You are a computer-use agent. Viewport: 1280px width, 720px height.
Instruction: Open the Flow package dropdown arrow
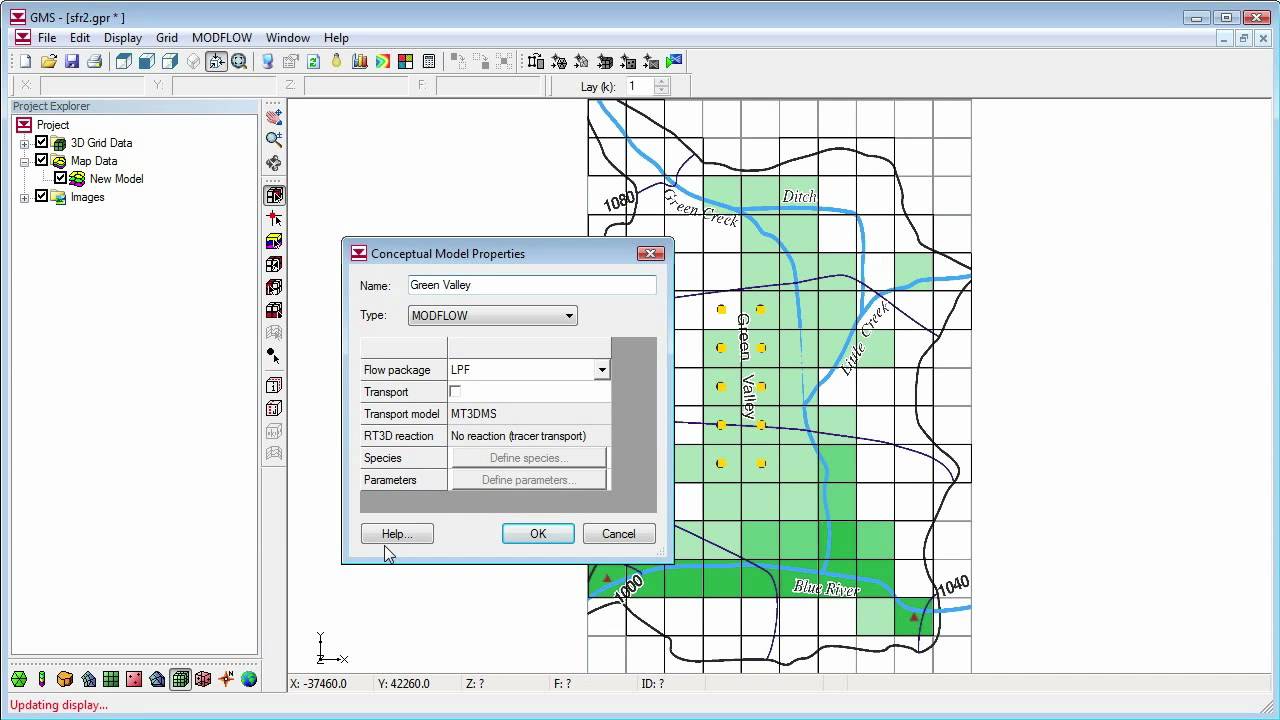pyautogui.click(x=601, y=370)
